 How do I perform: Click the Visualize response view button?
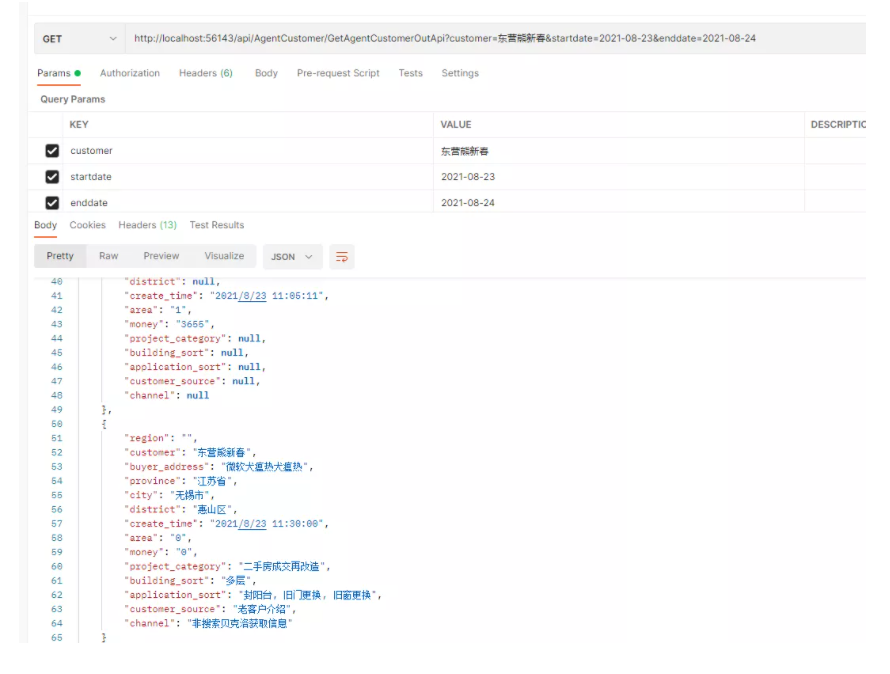coord(224,256)
